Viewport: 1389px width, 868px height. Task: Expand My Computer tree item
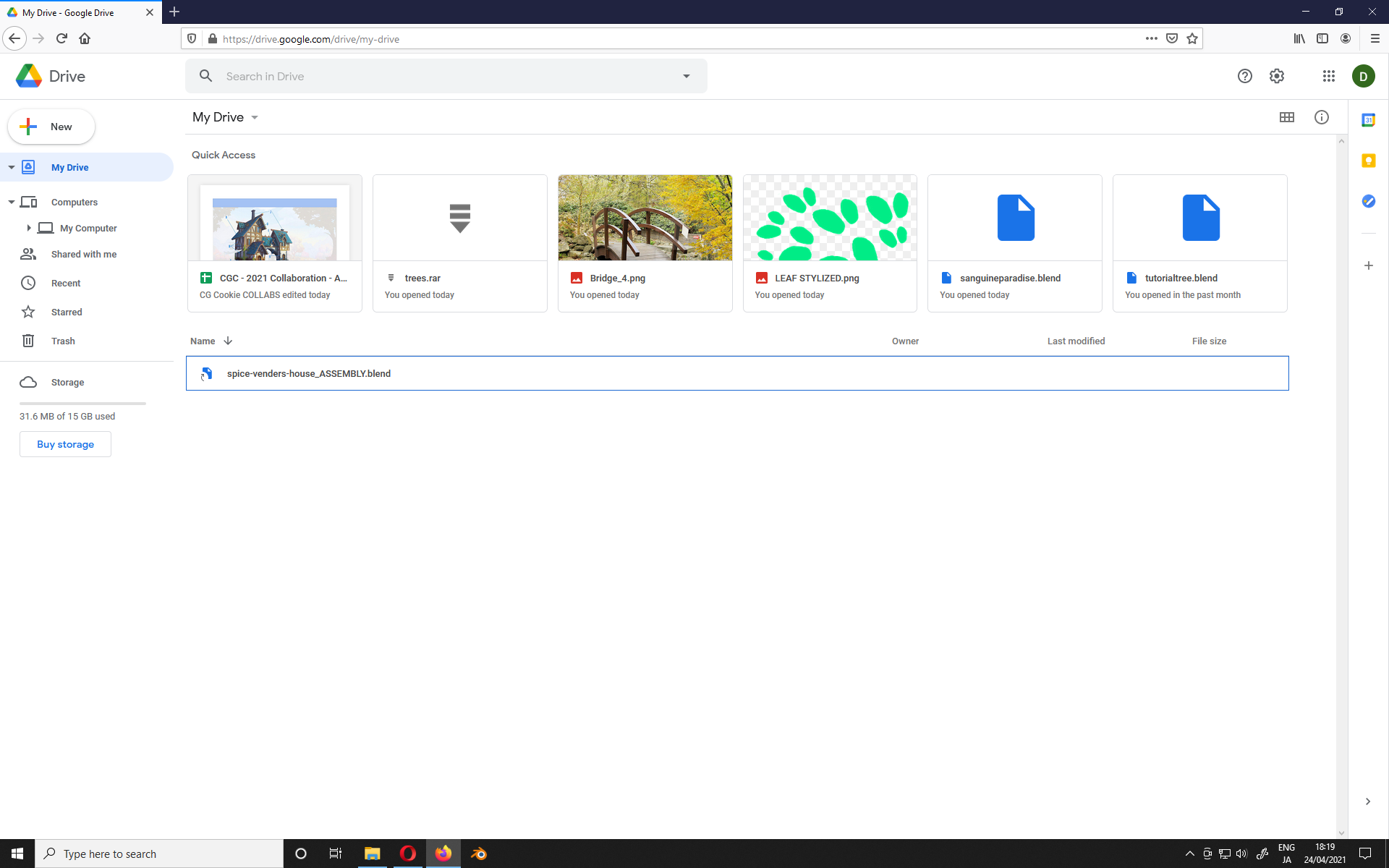click(29, 228)
